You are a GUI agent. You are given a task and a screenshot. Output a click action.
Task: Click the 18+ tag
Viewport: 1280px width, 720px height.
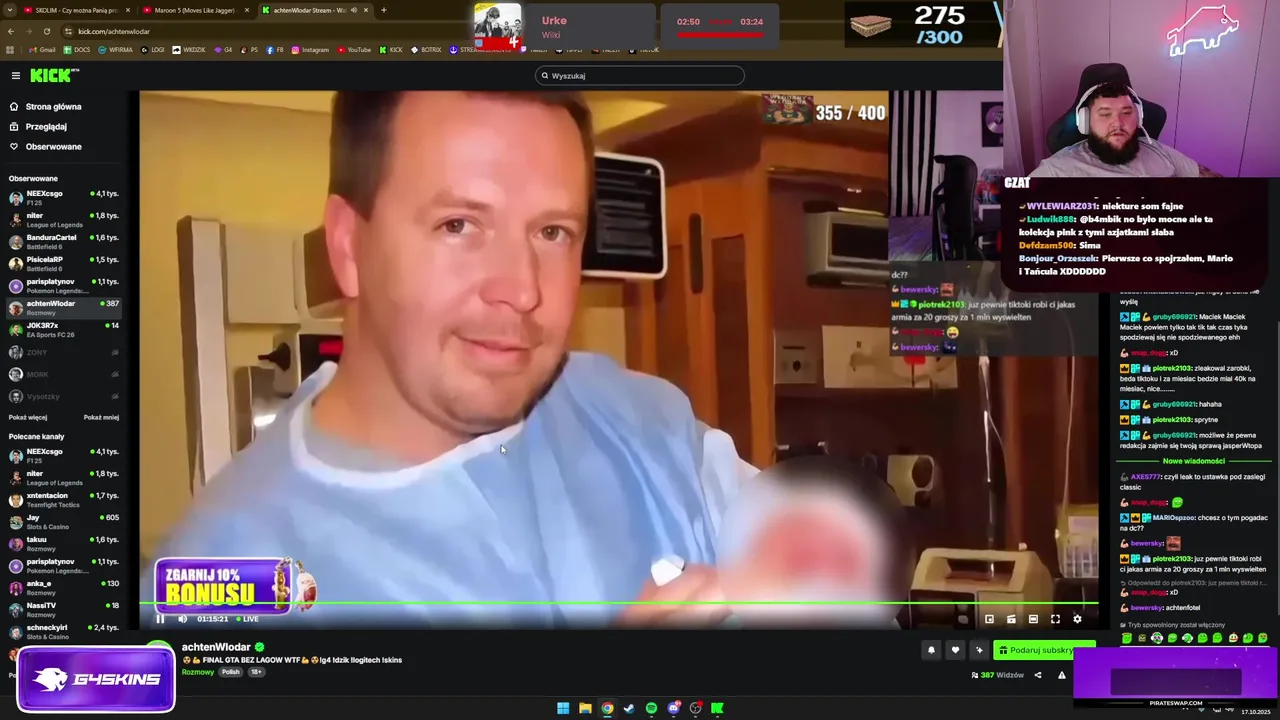pyautogui.click(x=256, y=672)
